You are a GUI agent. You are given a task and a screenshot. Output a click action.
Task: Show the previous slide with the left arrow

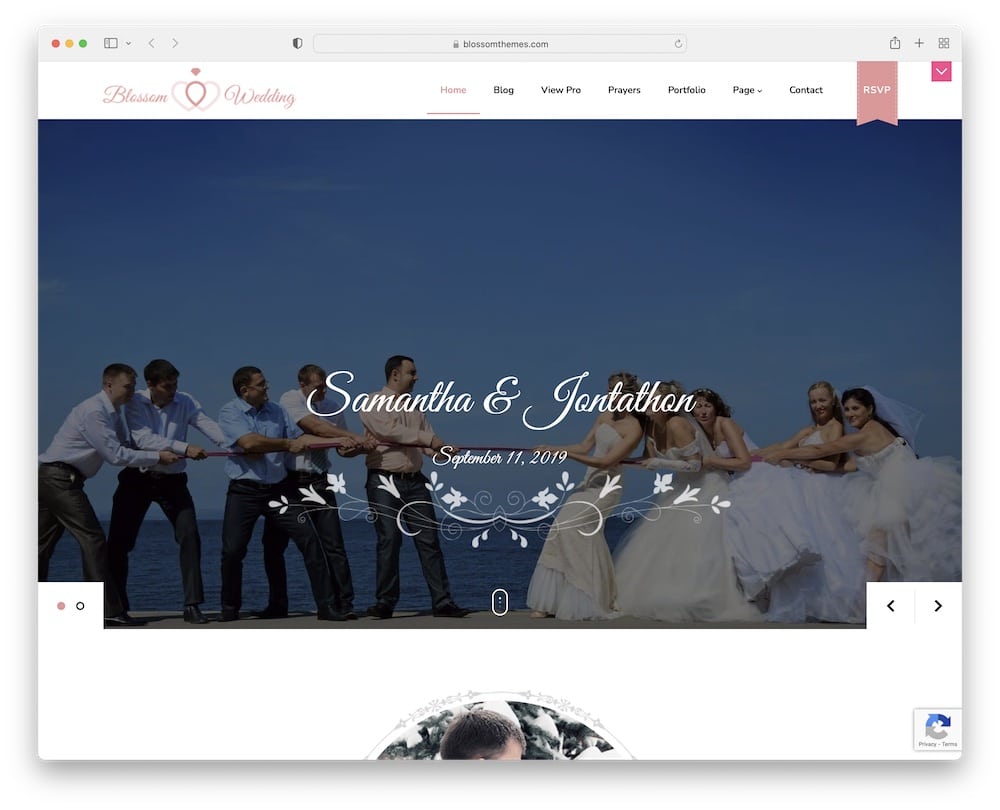(891, 606)
